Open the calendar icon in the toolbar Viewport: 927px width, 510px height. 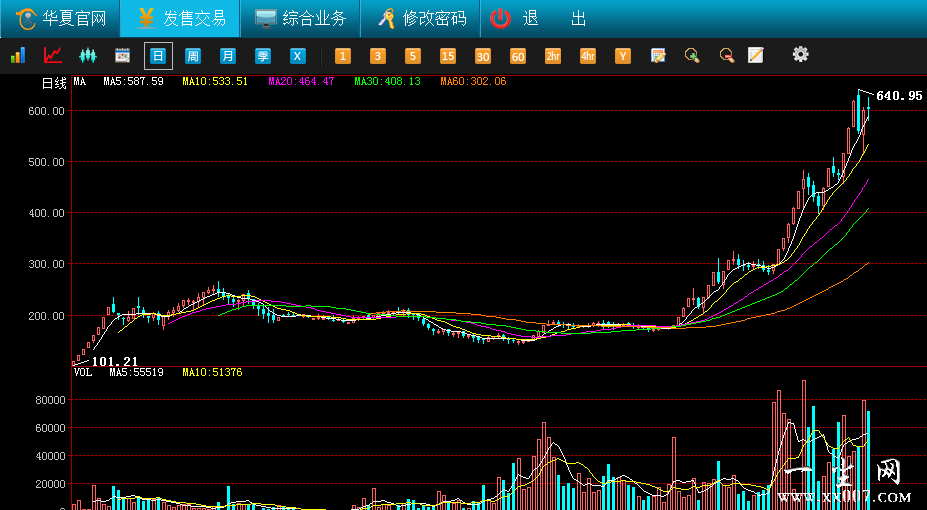click(123, 56)
